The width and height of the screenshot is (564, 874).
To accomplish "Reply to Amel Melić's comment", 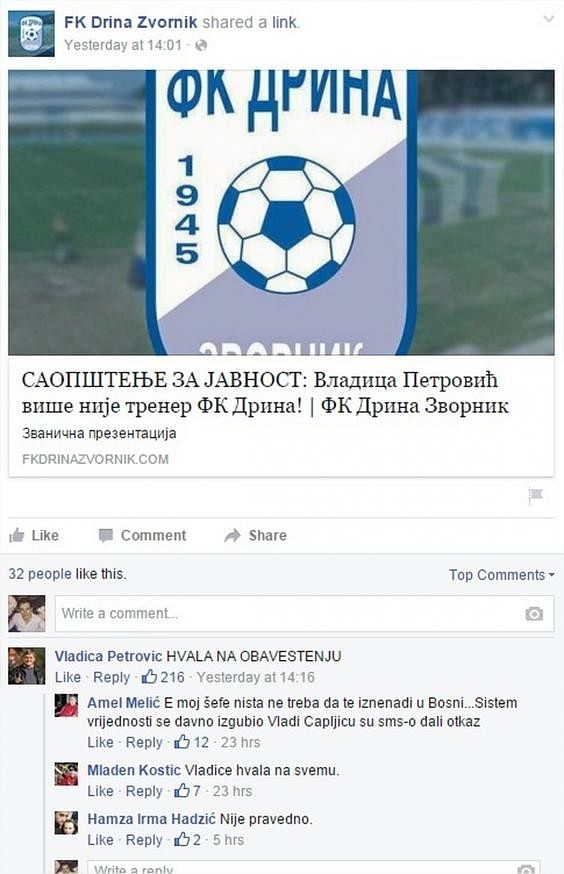I will tap(144, 742).
